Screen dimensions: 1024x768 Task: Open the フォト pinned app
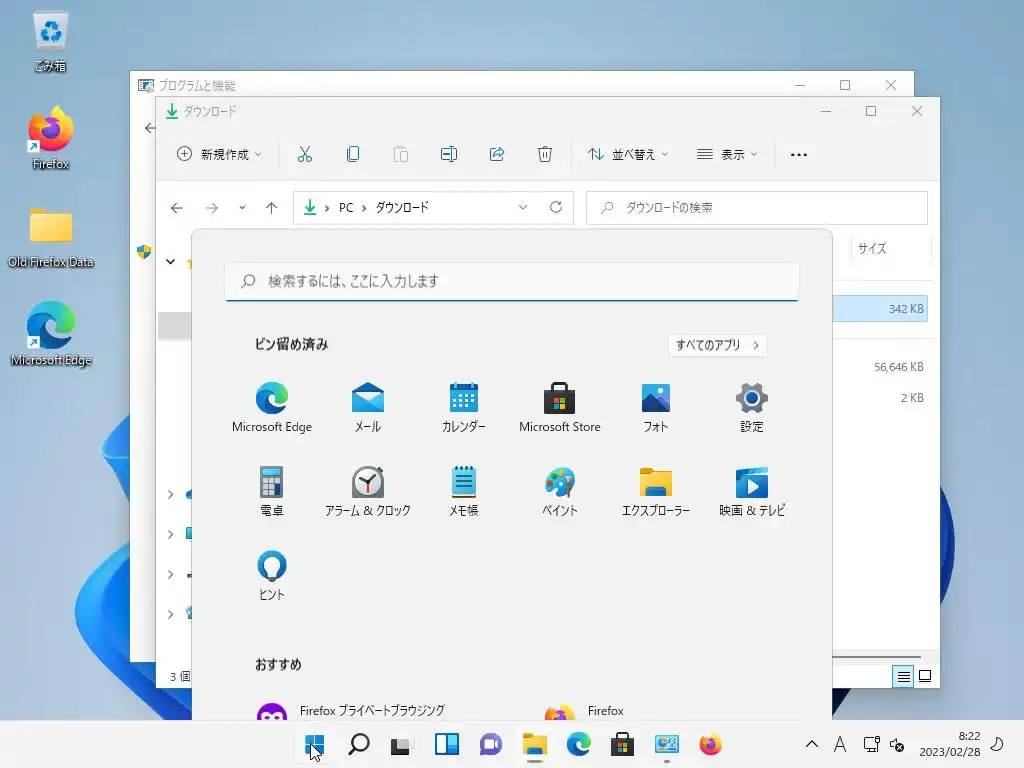pyautogui.click(x=656, y=408)
